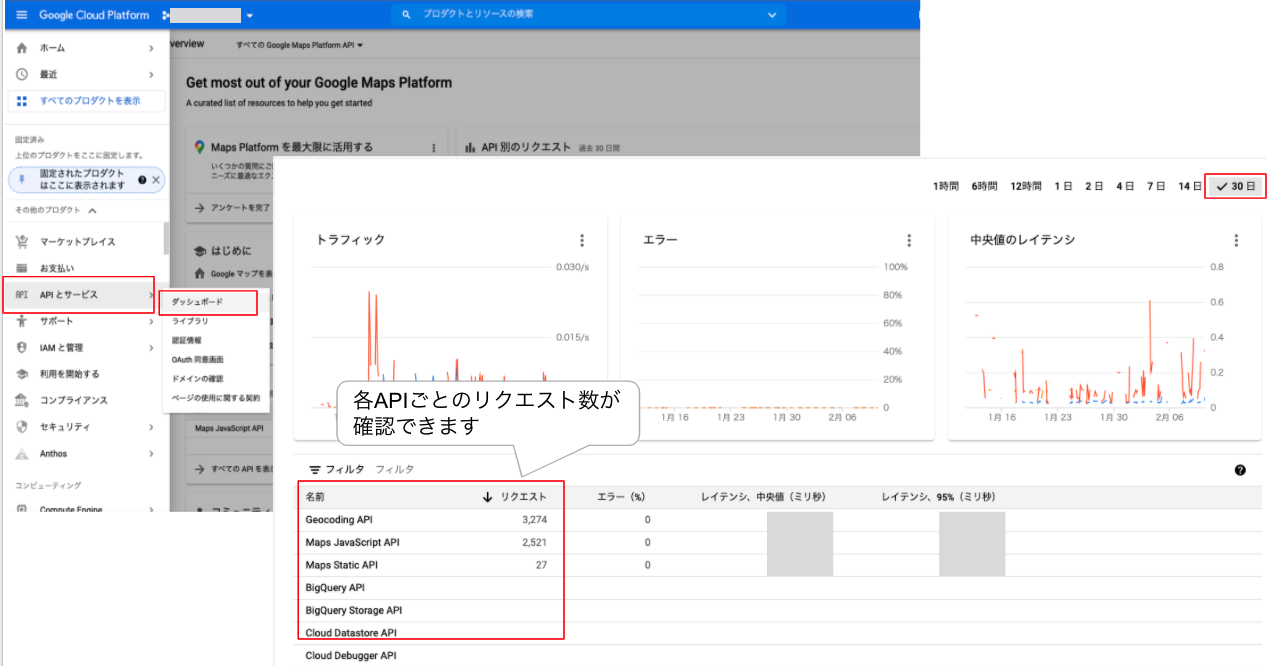Click the サポート person icon
The width and height of the screenshot is (1272, 666).
coord(22,321)
